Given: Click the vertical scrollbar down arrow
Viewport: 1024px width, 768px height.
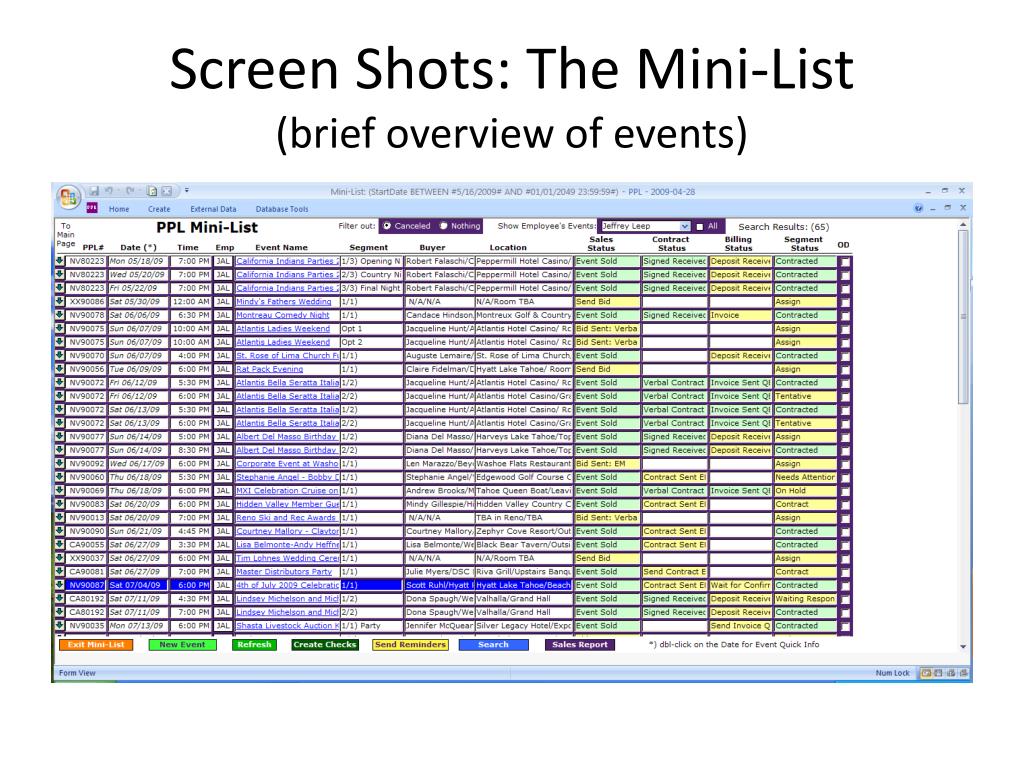Looking at the screenshot, I should (x=963, y=647).
